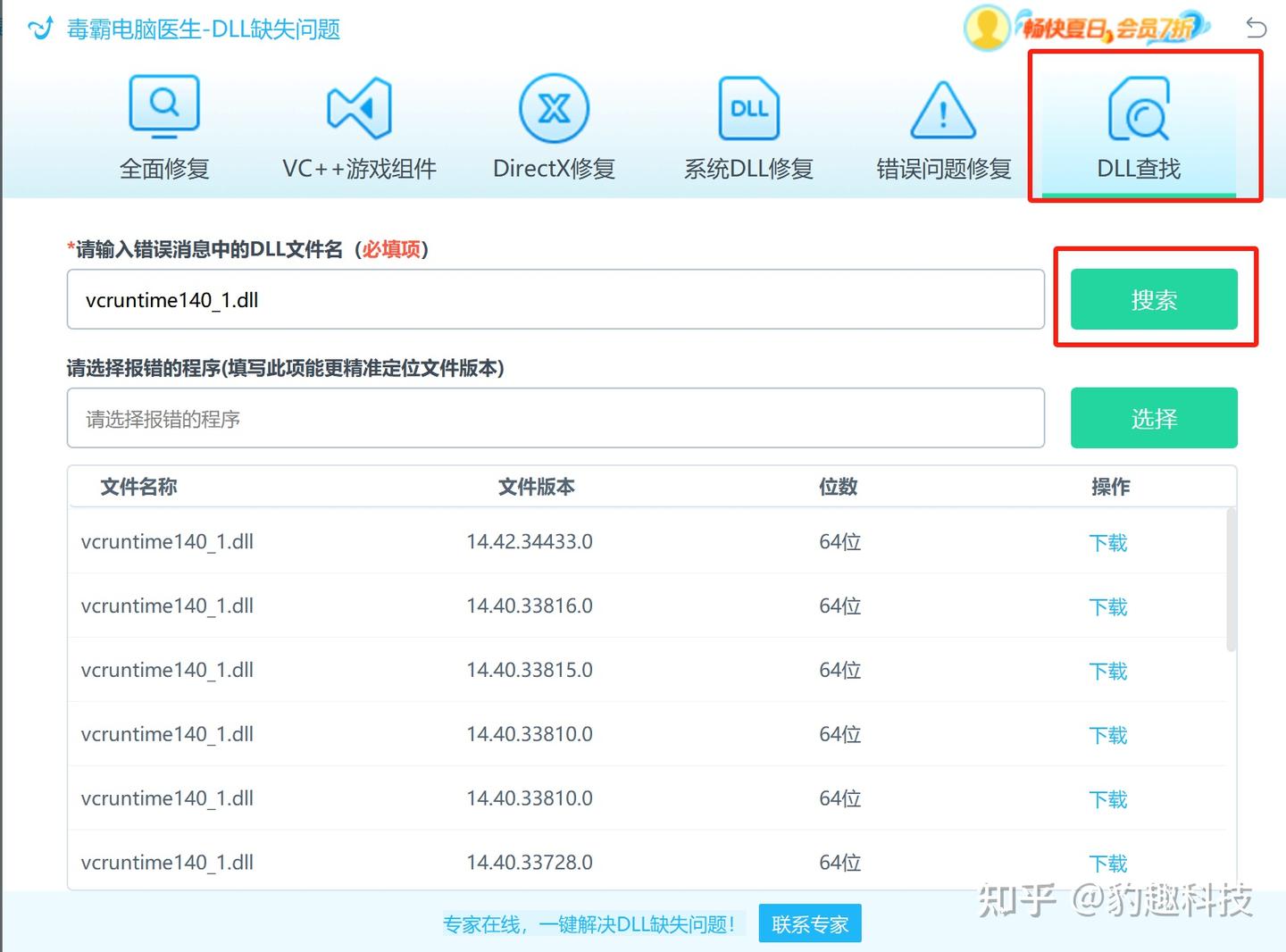Screen dimensions: 1286x952
Task: Open 系统DLL修复 icon
Action: click(748, 108)
